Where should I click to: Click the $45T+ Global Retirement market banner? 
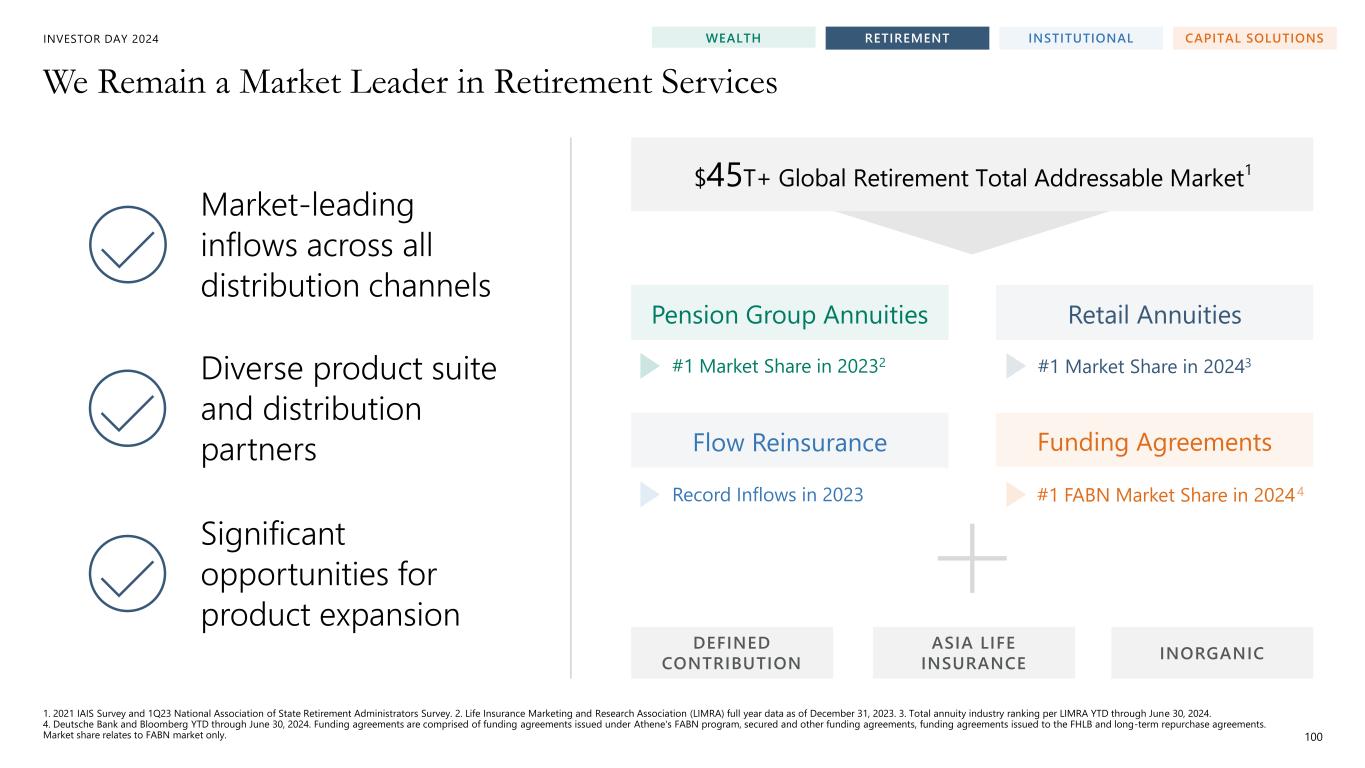[x=972, y=177]
